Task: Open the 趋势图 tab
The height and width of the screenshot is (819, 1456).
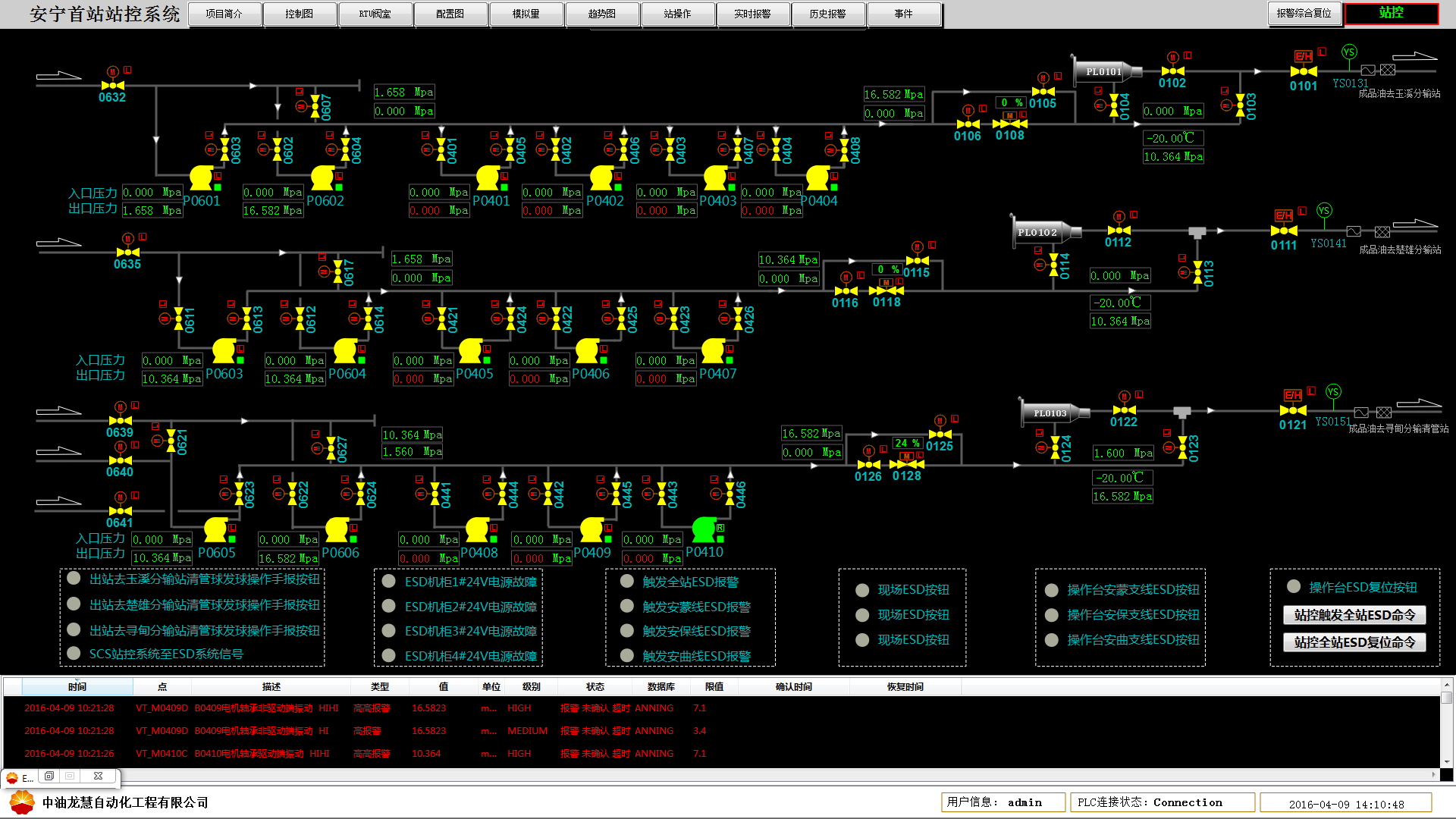Action: (602, 14)
